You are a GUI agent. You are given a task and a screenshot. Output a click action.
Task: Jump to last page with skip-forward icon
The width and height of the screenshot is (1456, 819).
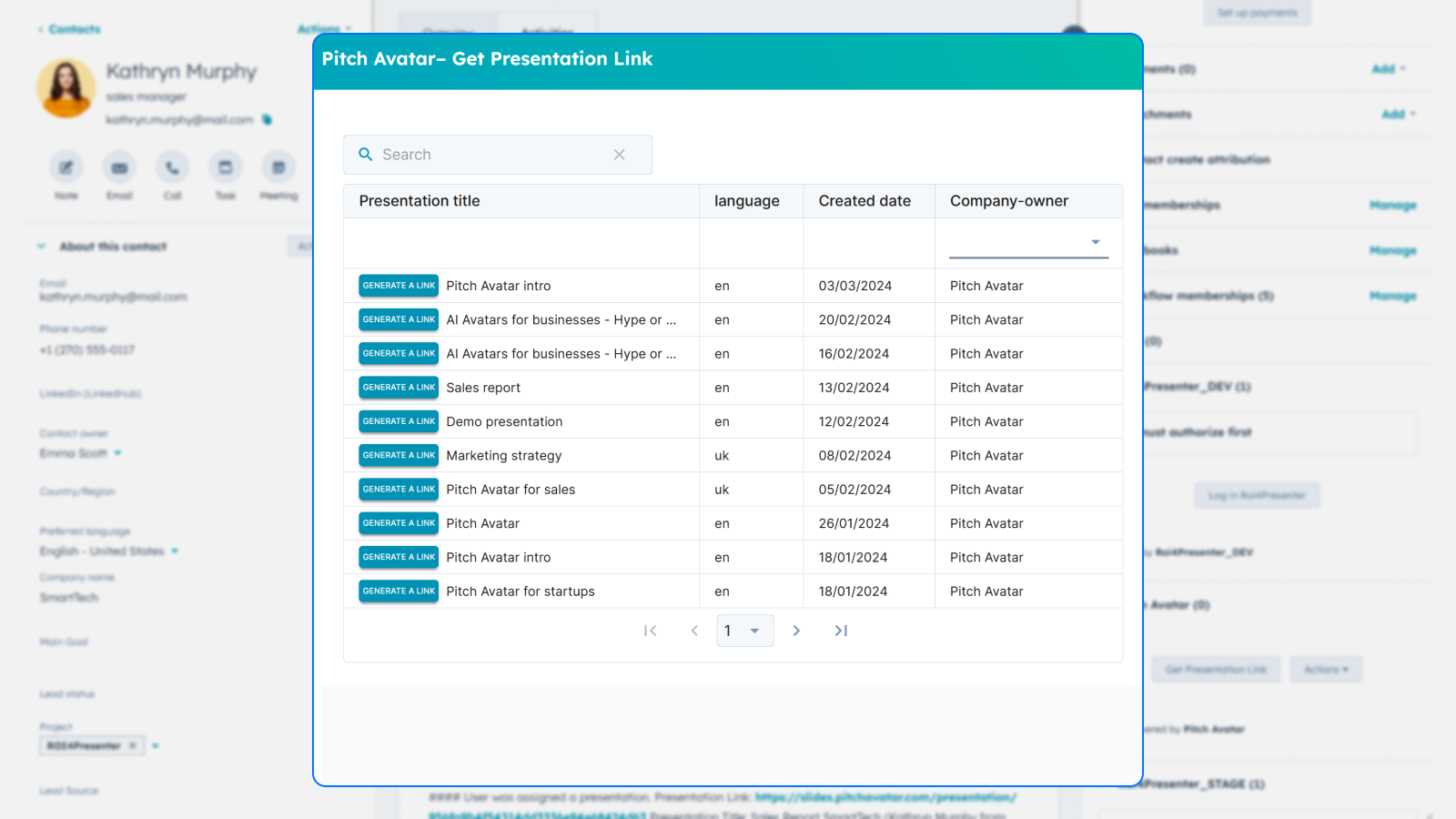click(841, 630)
